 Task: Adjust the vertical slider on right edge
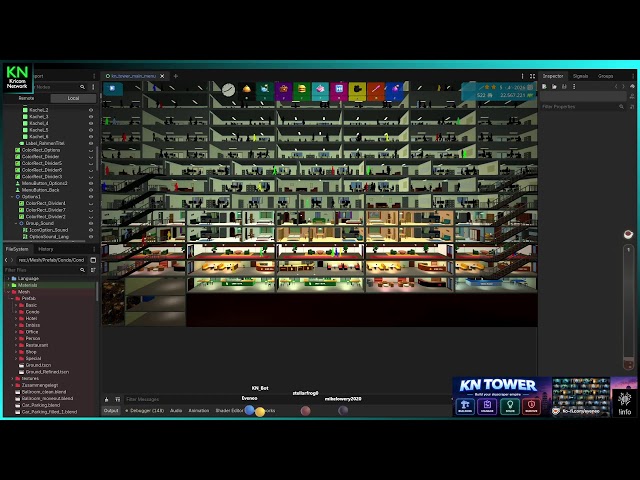628,306
